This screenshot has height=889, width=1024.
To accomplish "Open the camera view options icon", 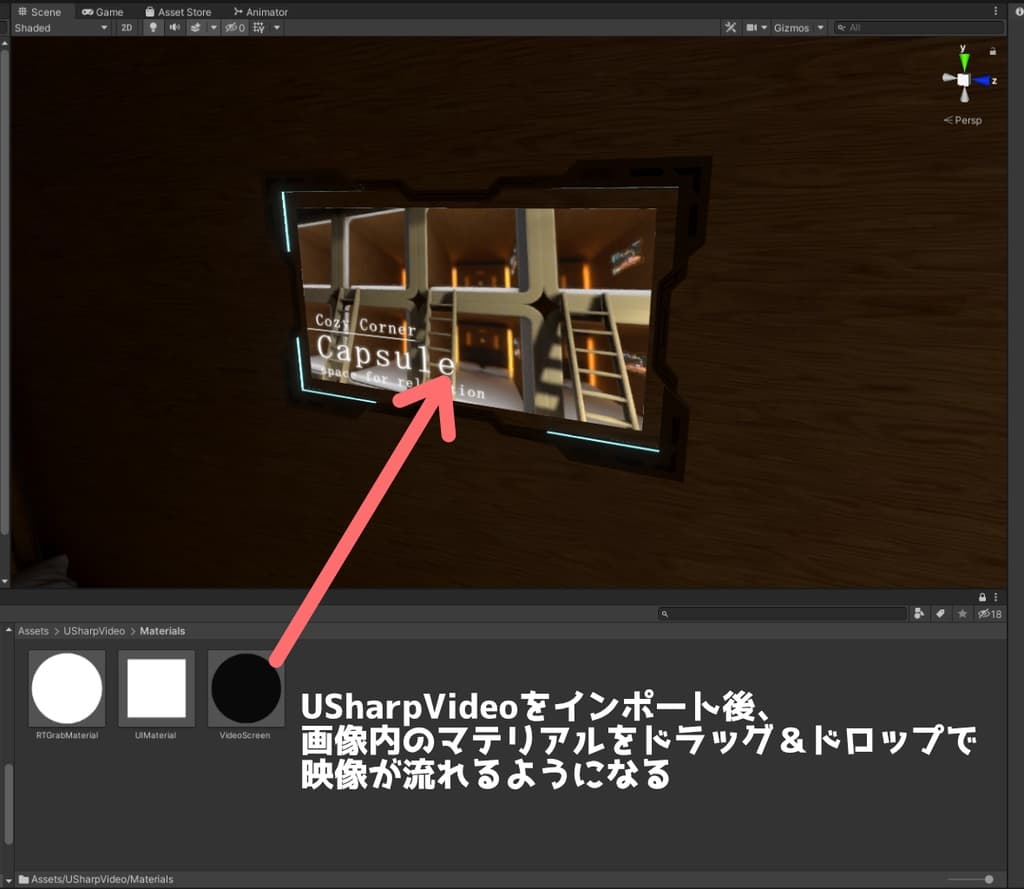I will coord(753,28).
